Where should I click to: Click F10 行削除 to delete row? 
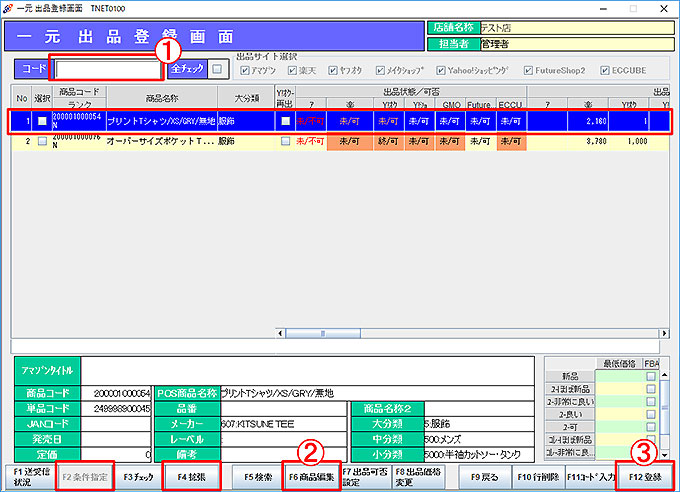point(536,477)
